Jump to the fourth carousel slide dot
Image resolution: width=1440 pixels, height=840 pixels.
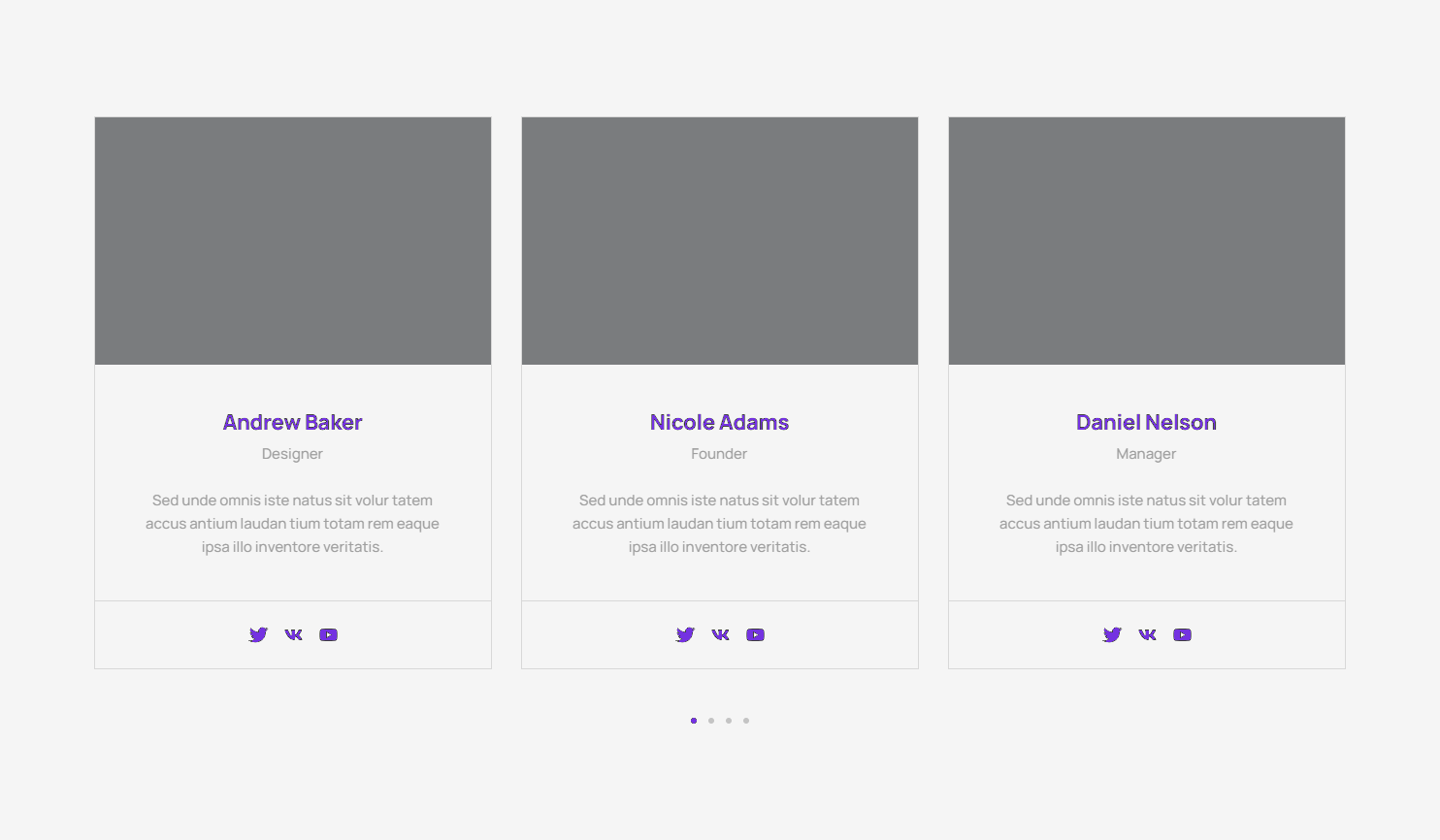pos(746,721)
